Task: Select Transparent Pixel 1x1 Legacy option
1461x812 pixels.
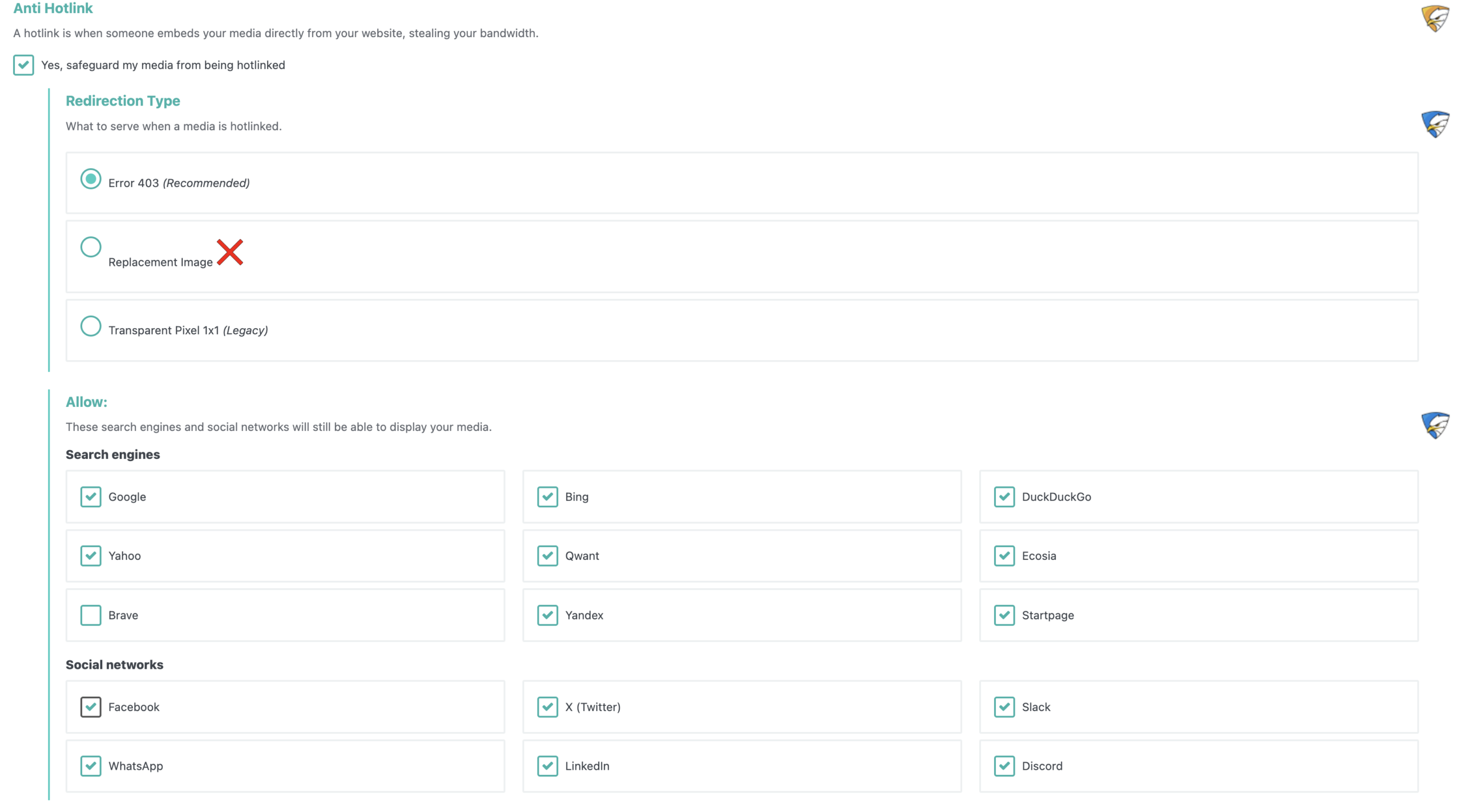Action: (x=91, y=326)
